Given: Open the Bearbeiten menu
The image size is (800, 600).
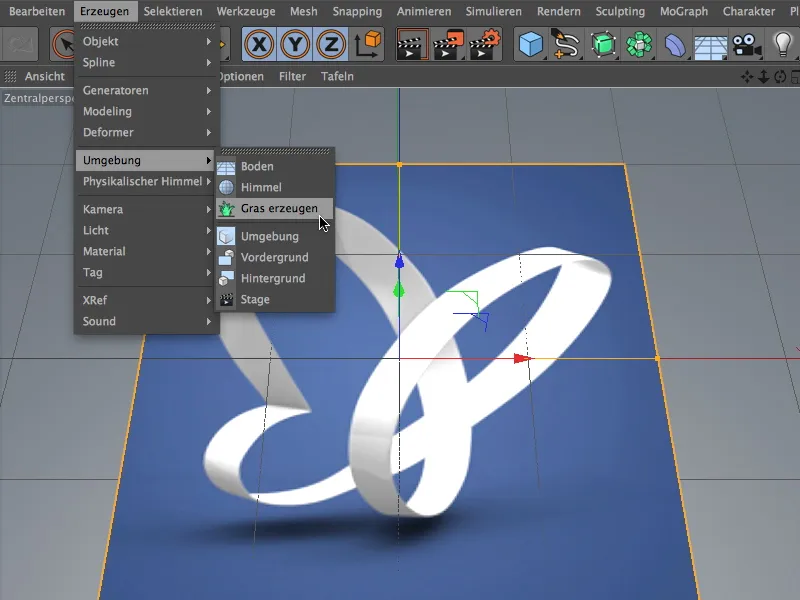Looking at the screenshot, I should (x=37, y=11).
